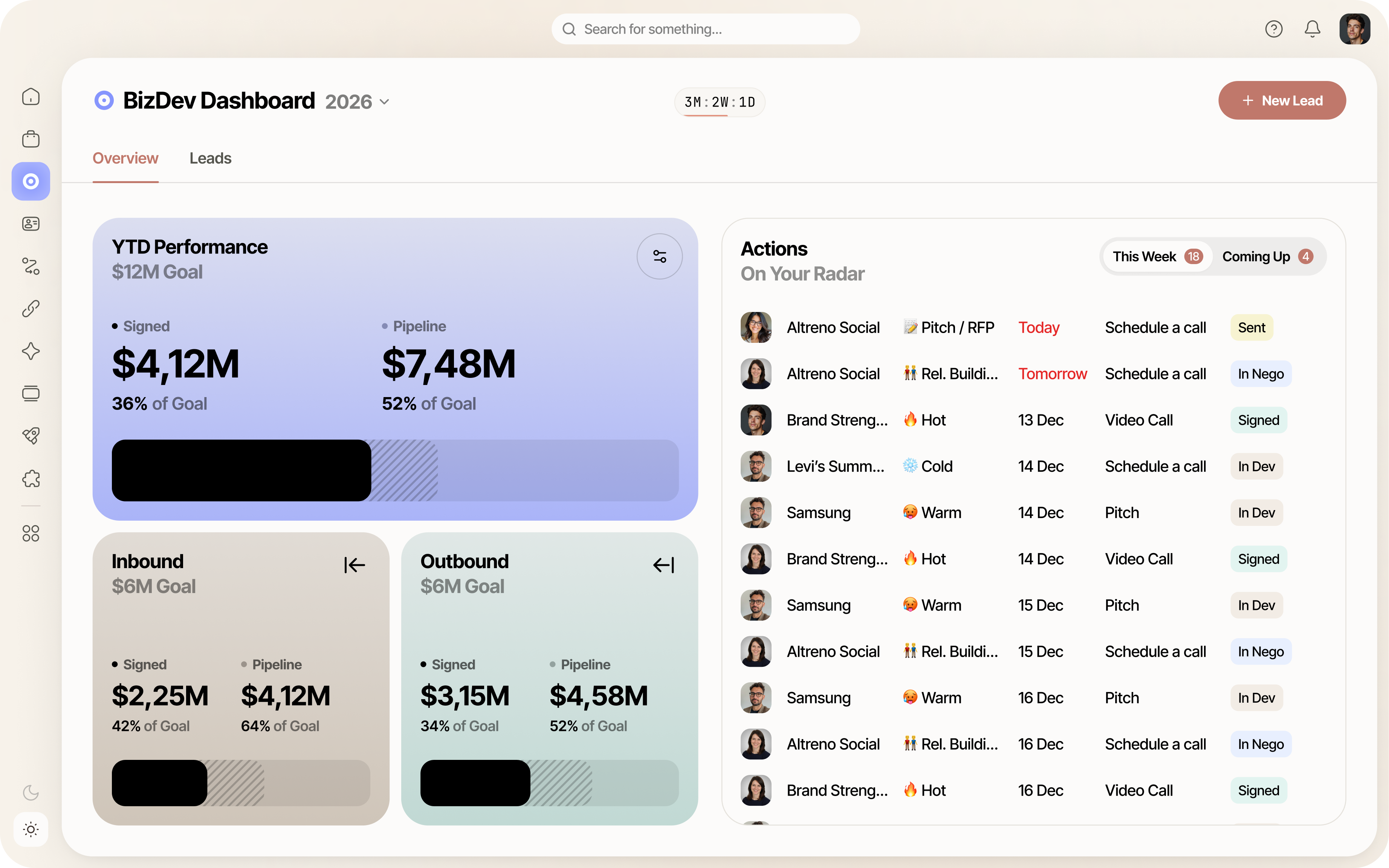
Task: Open YTD Performance filter settings icon
Action: tap(660, 257)
